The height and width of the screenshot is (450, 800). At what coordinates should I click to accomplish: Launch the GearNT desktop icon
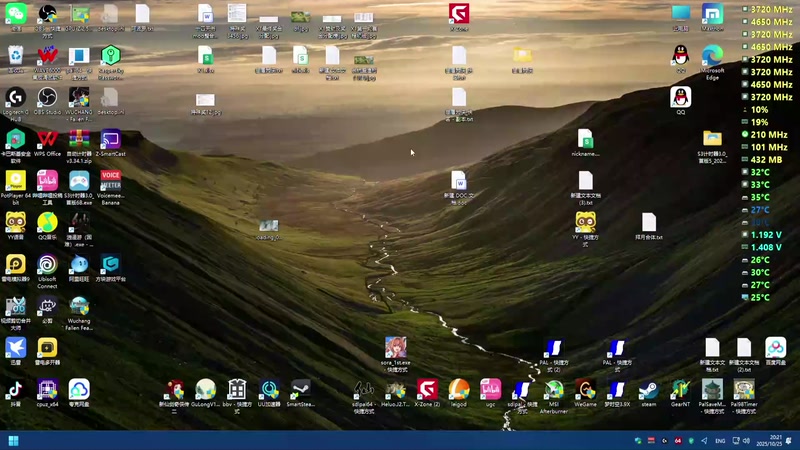[x=680, y=389]
